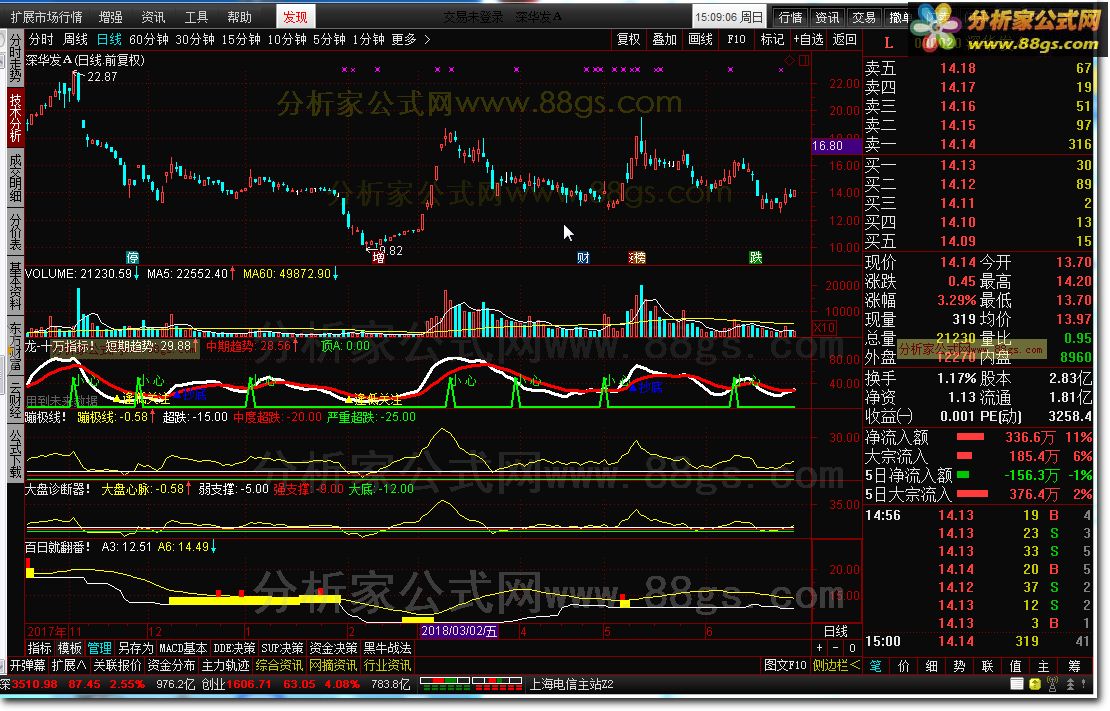Expand 更多 period options arrow

click(427, 40)
